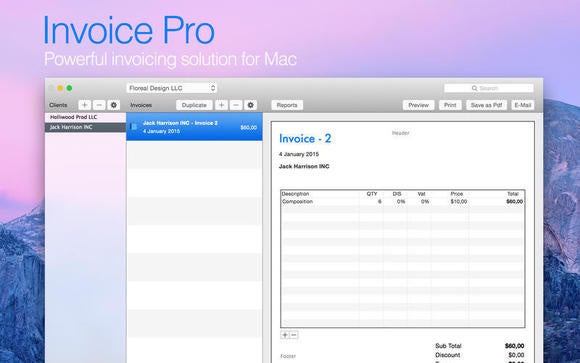Click the Description column header

(295, 194)
